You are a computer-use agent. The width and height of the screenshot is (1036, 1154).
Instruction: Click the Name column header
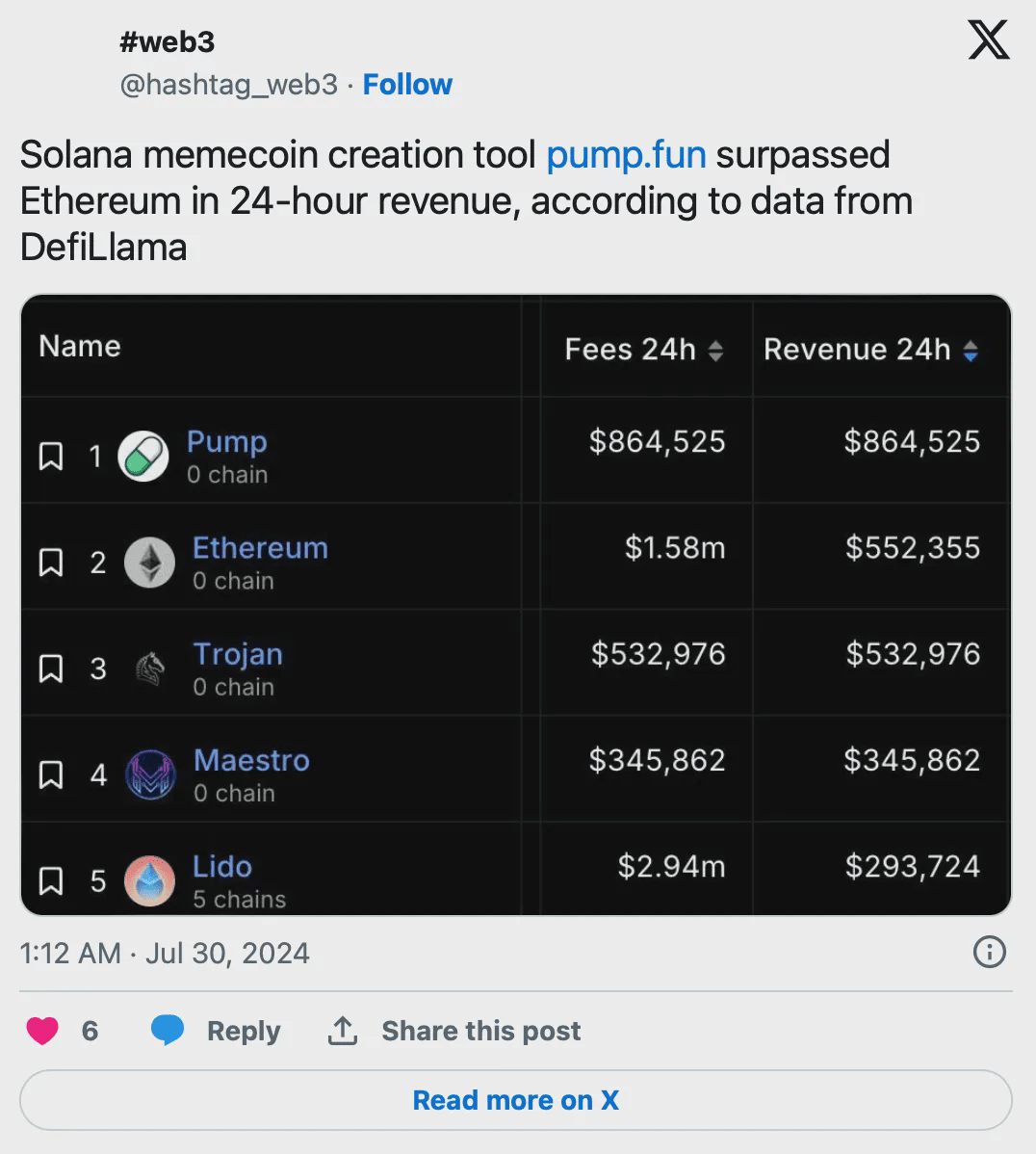pyautogui.click(x=80, y=347)
